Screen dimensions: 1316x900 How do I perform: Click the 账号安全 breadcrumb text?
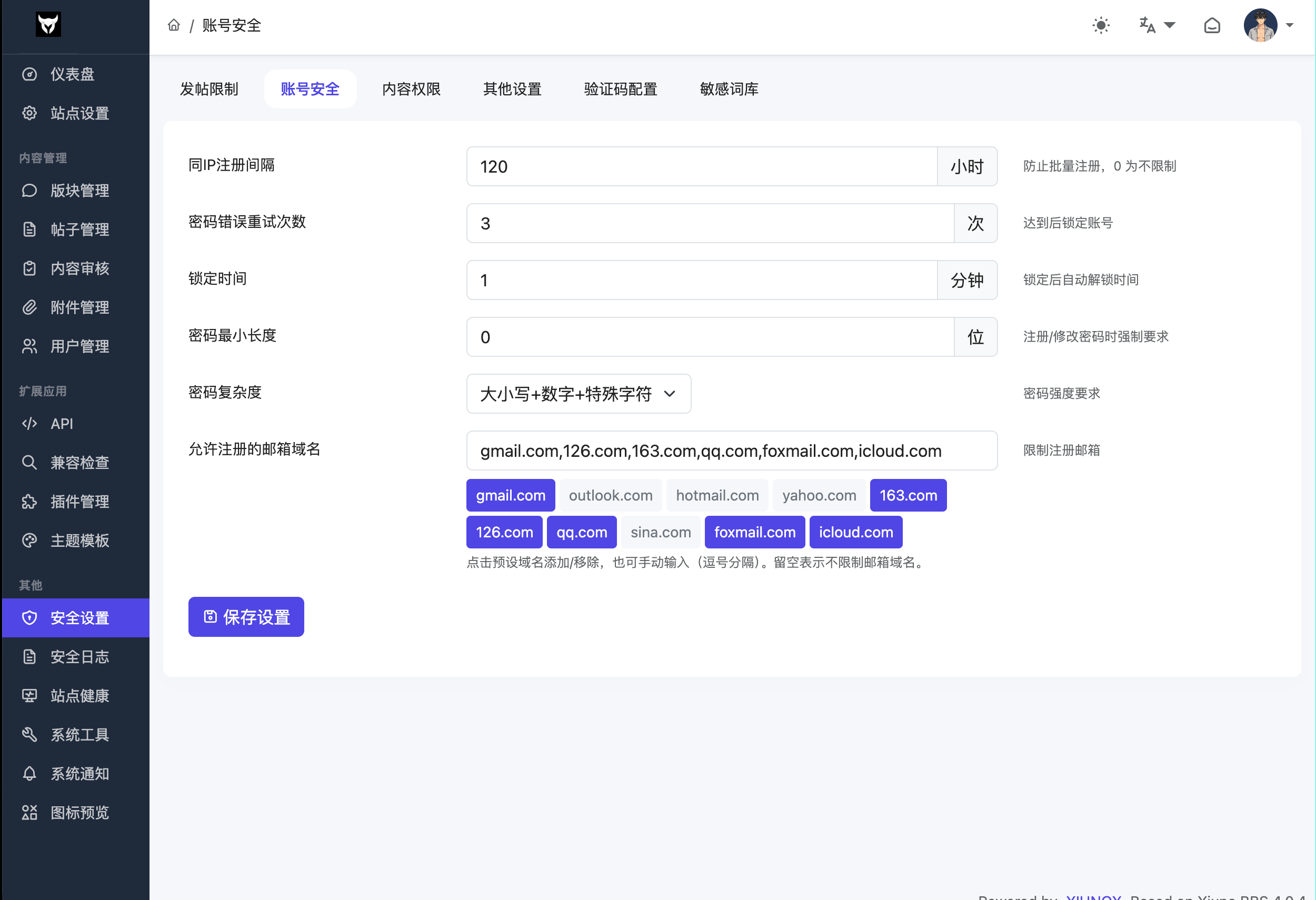232,25
